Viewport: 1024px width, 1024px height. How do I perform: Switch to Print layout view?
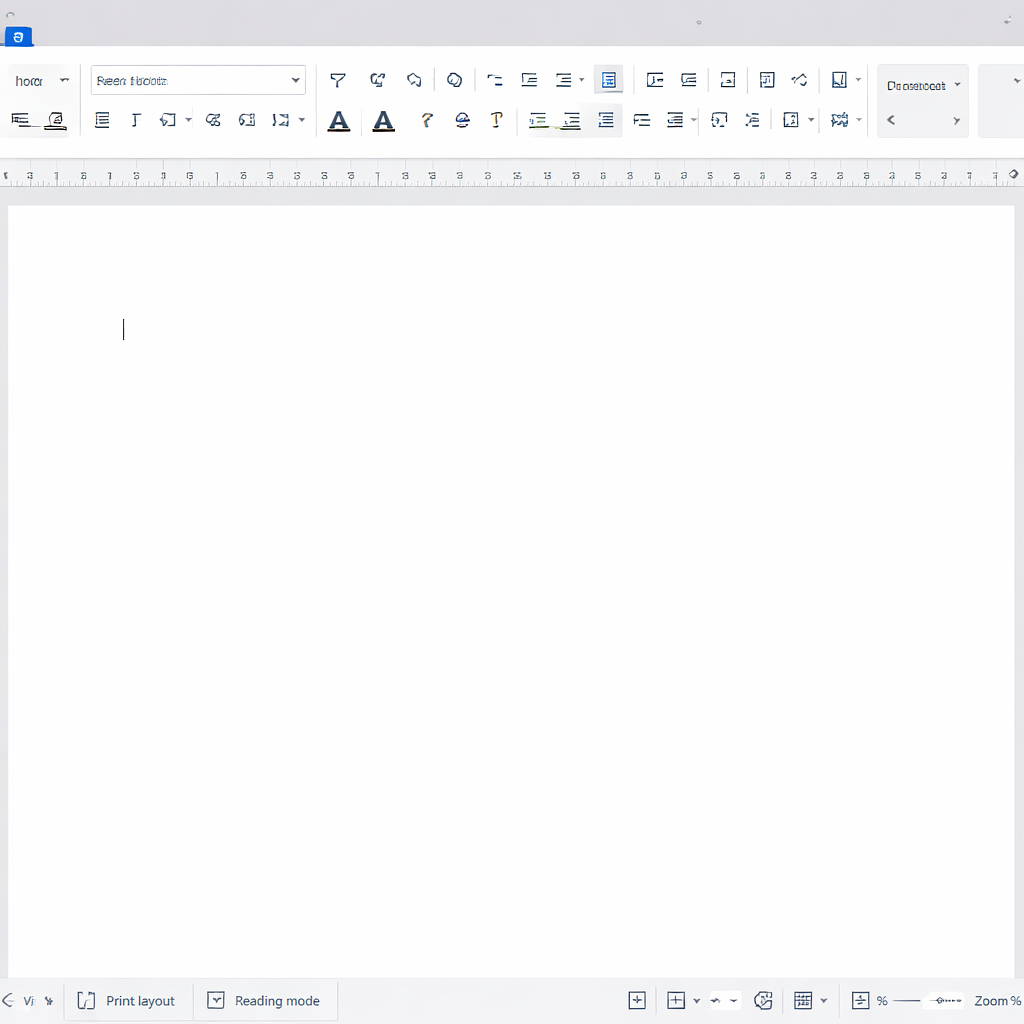(x=127, y=1000)
